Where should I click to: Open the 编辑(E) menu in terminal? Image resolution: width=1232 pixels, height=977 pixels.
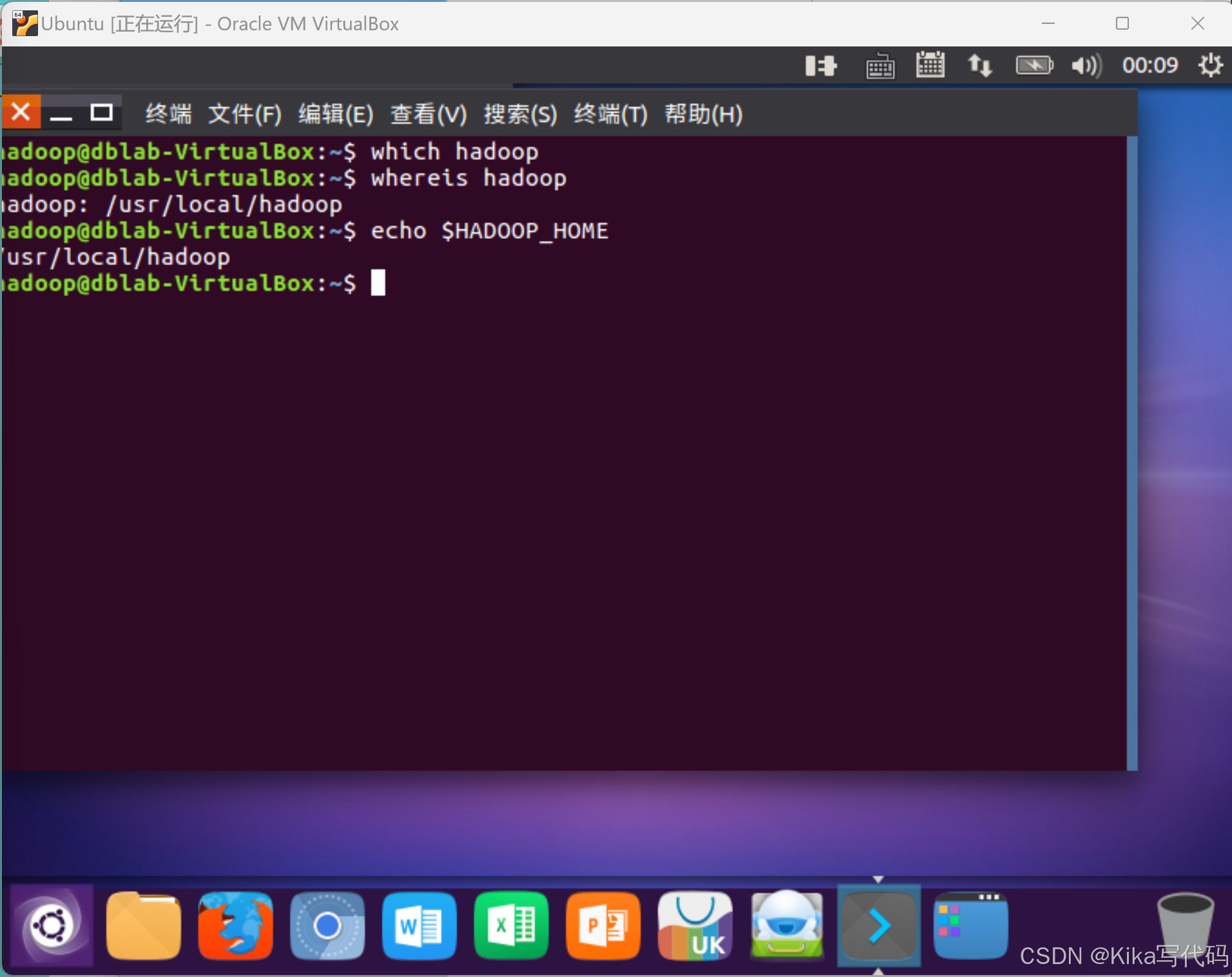(x=336, y=114)
